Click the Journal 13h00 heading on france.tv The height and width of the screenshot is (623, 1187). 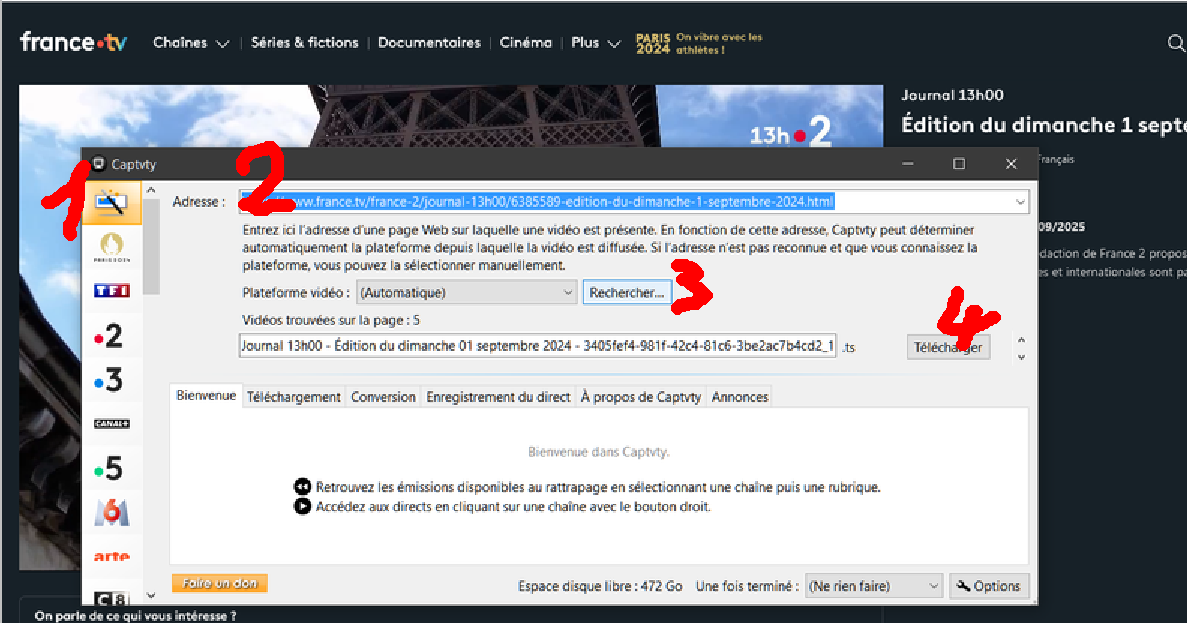952,95
